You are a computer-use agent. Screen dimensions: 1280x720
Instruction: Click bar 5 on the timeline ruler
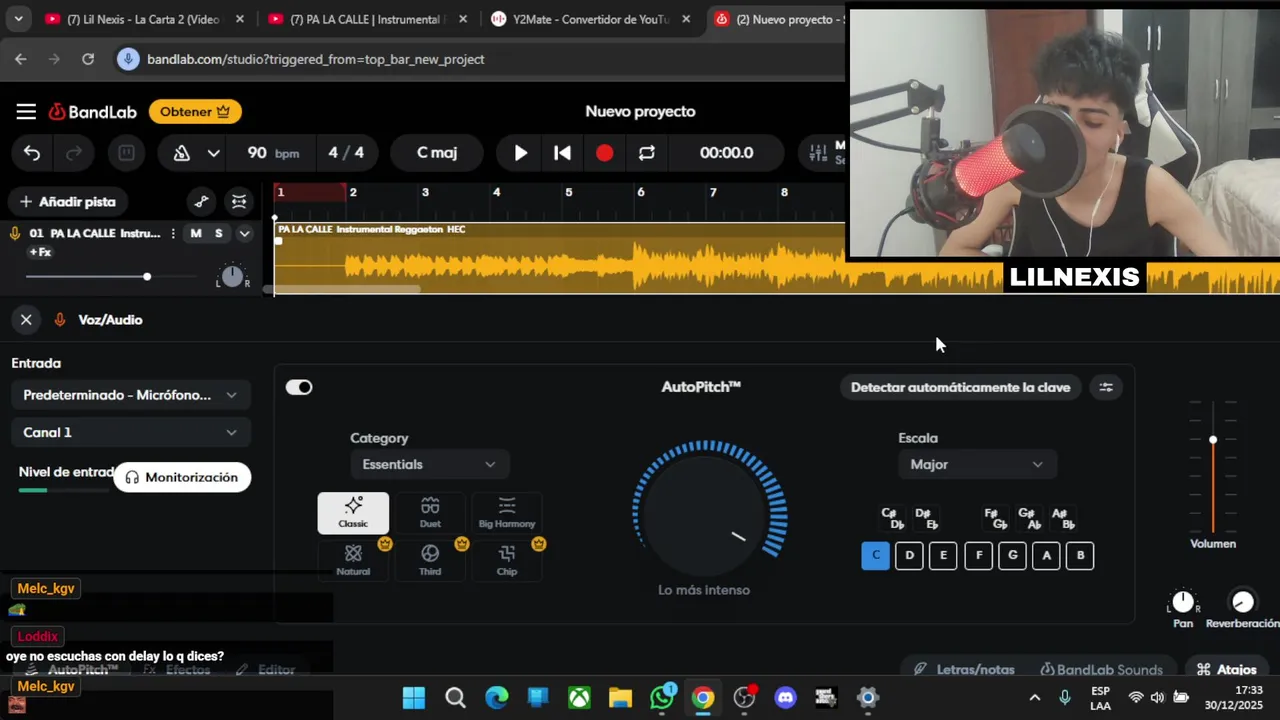click(x=569, y=192)
